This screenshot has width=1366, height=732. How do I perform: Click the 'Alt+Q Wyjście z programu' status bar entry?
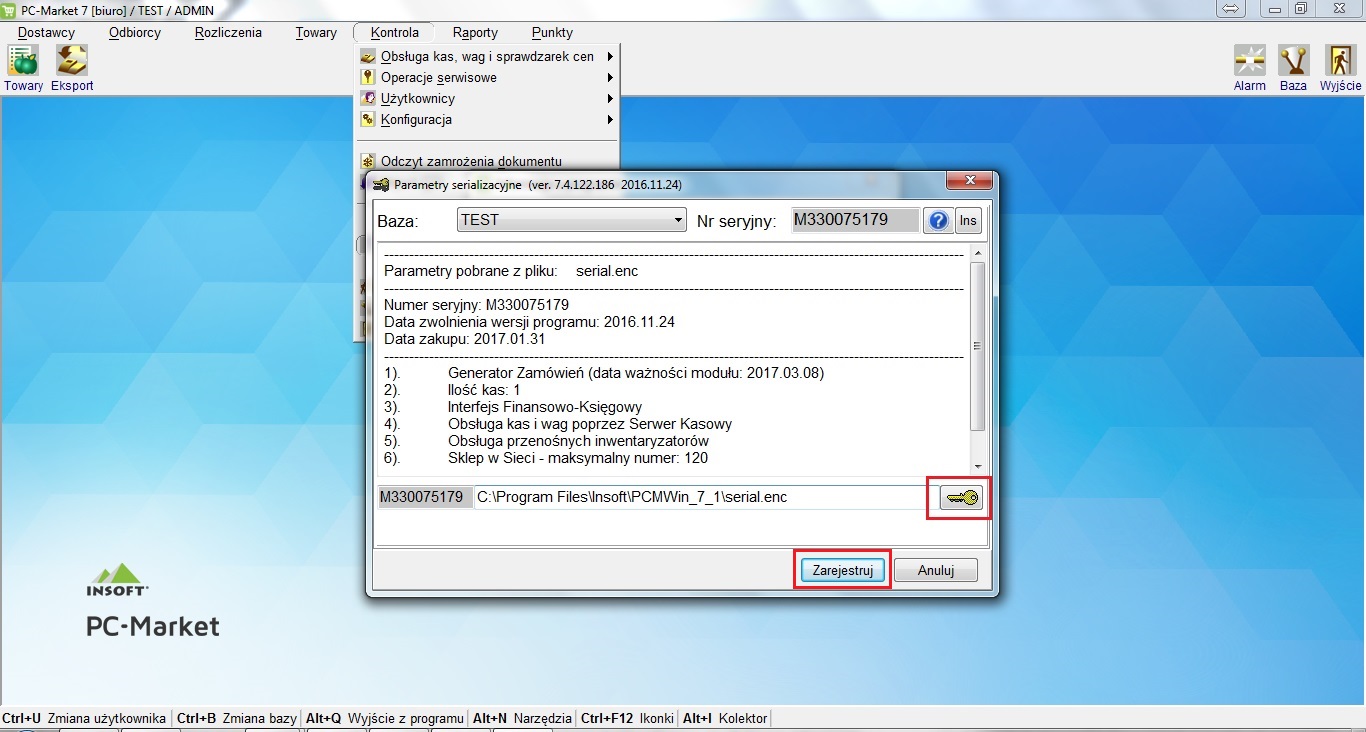[x=385, y=718]
